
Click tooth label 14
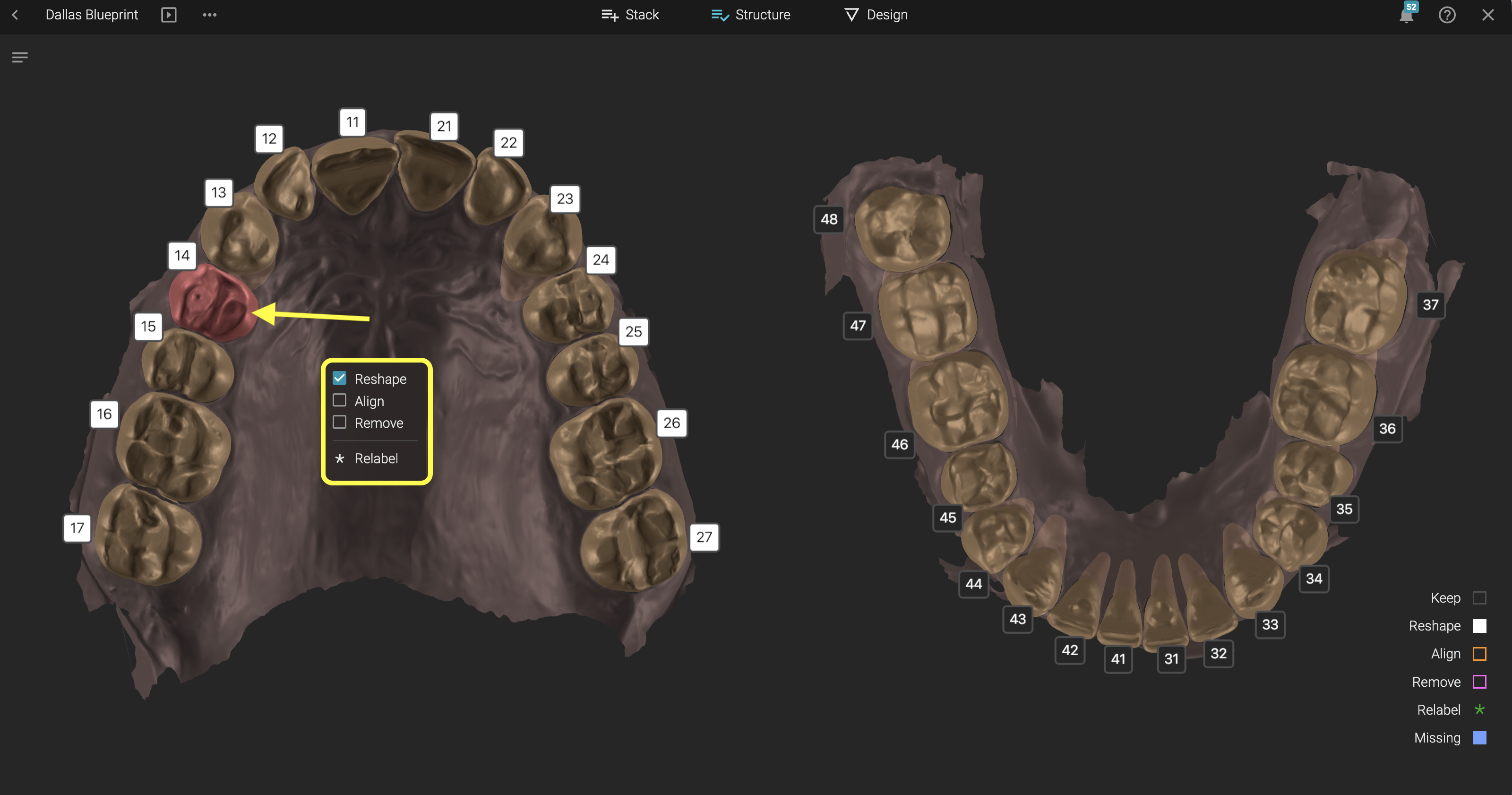[x=182, y=255]
